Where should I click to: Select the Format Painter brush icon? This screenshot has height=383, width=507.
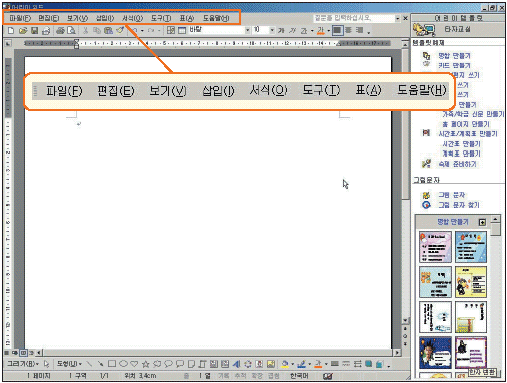tap(120, 30)
